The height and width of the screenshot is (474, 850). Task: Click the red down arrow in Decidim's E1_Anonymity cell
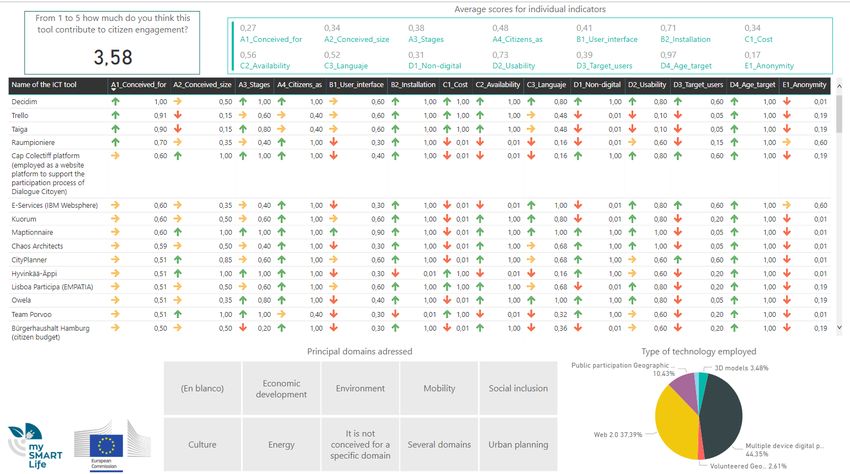(x=787, y=101)
